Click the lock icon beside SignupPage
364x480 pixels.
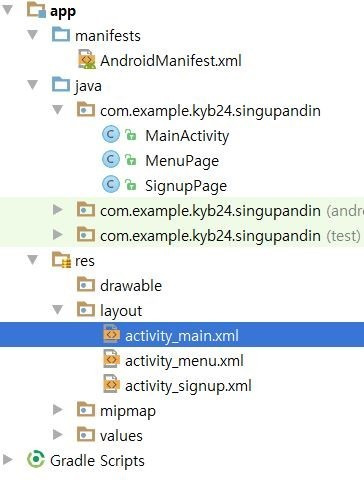[x=130, y=185]
